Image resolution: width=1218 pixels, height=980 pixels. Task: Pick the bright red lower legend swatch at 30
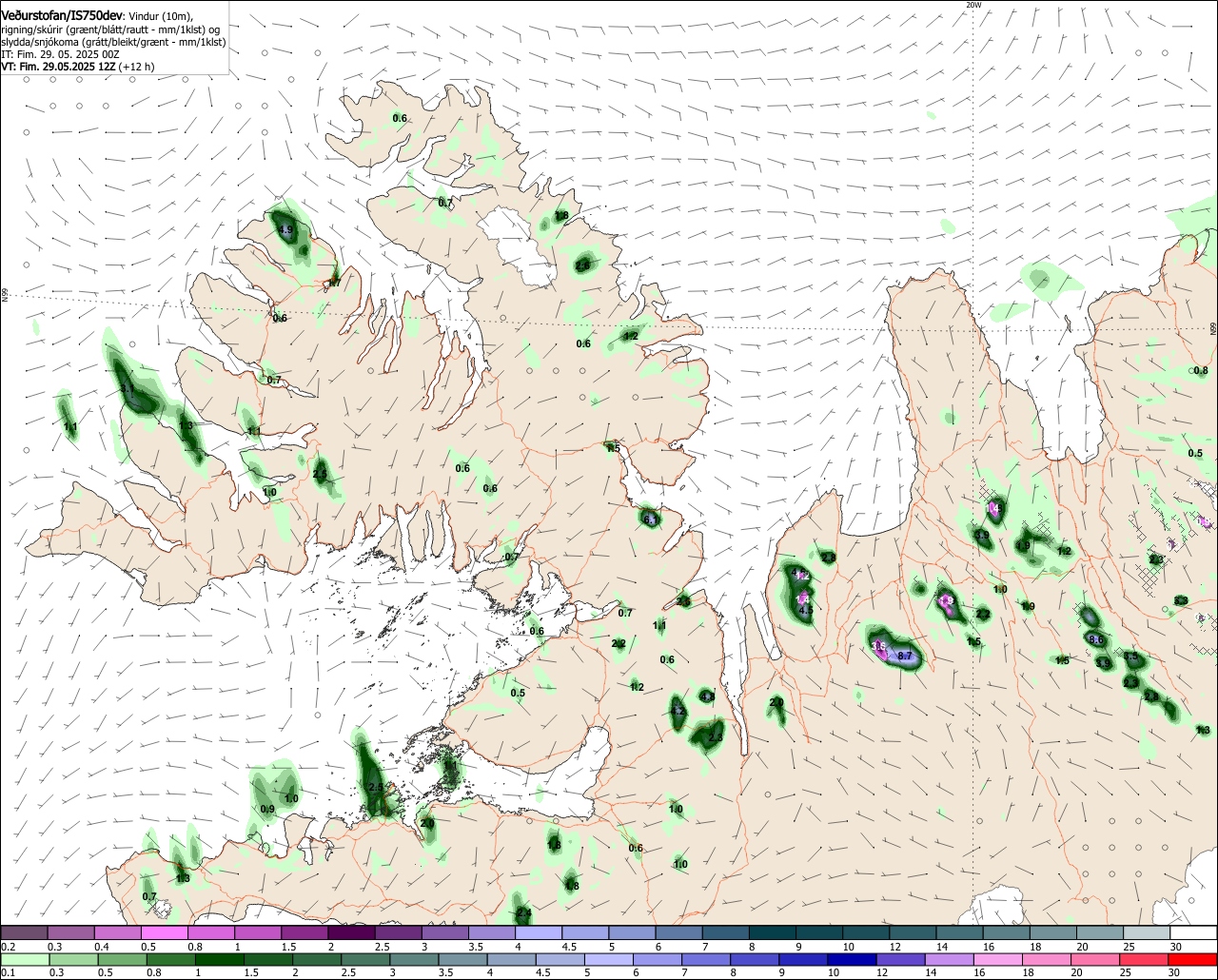coord(1193,959)
